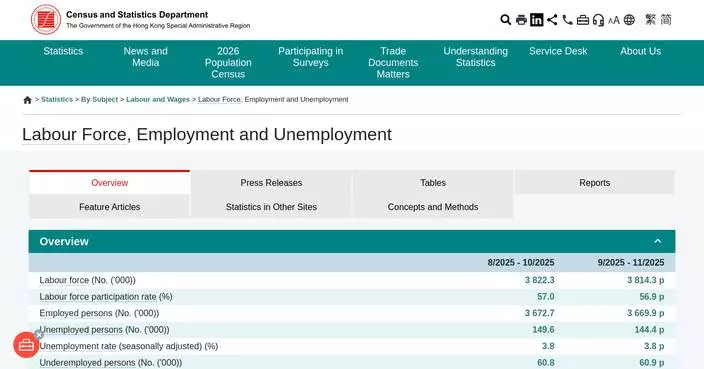Screen dimensions: 704x369
Task: Click the labour force value 3 814.3 p
Action: [646, 280]
